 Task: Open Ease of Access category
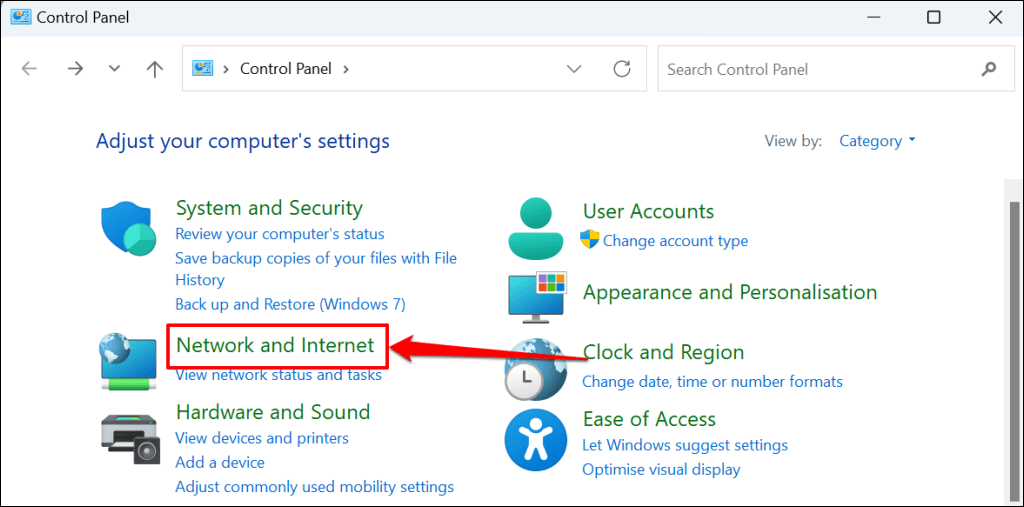(649, 419)
